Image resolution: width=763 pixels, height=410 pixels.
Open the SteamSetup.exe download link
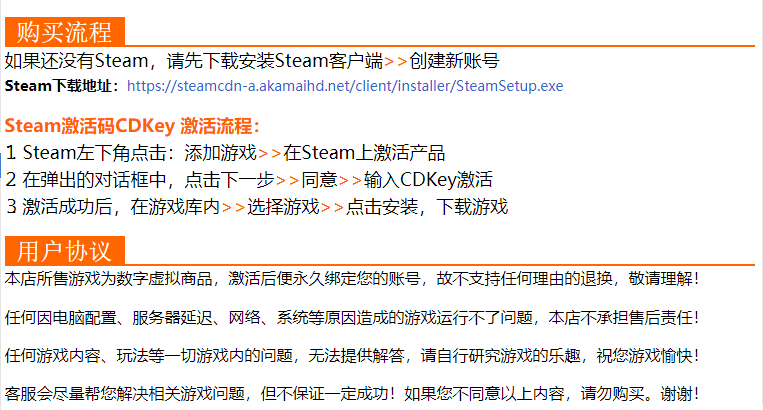(345, 86)
